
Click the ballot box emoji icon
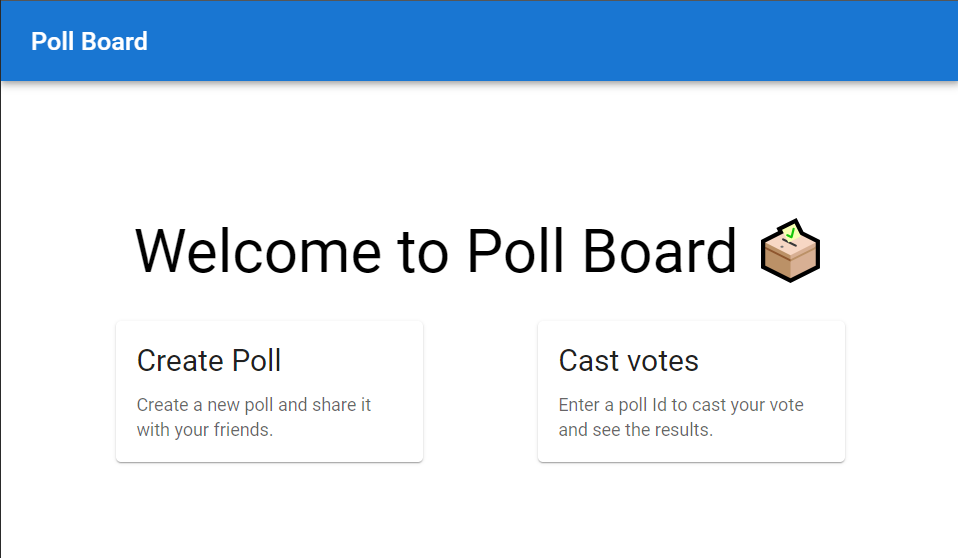tap(790, 250)
